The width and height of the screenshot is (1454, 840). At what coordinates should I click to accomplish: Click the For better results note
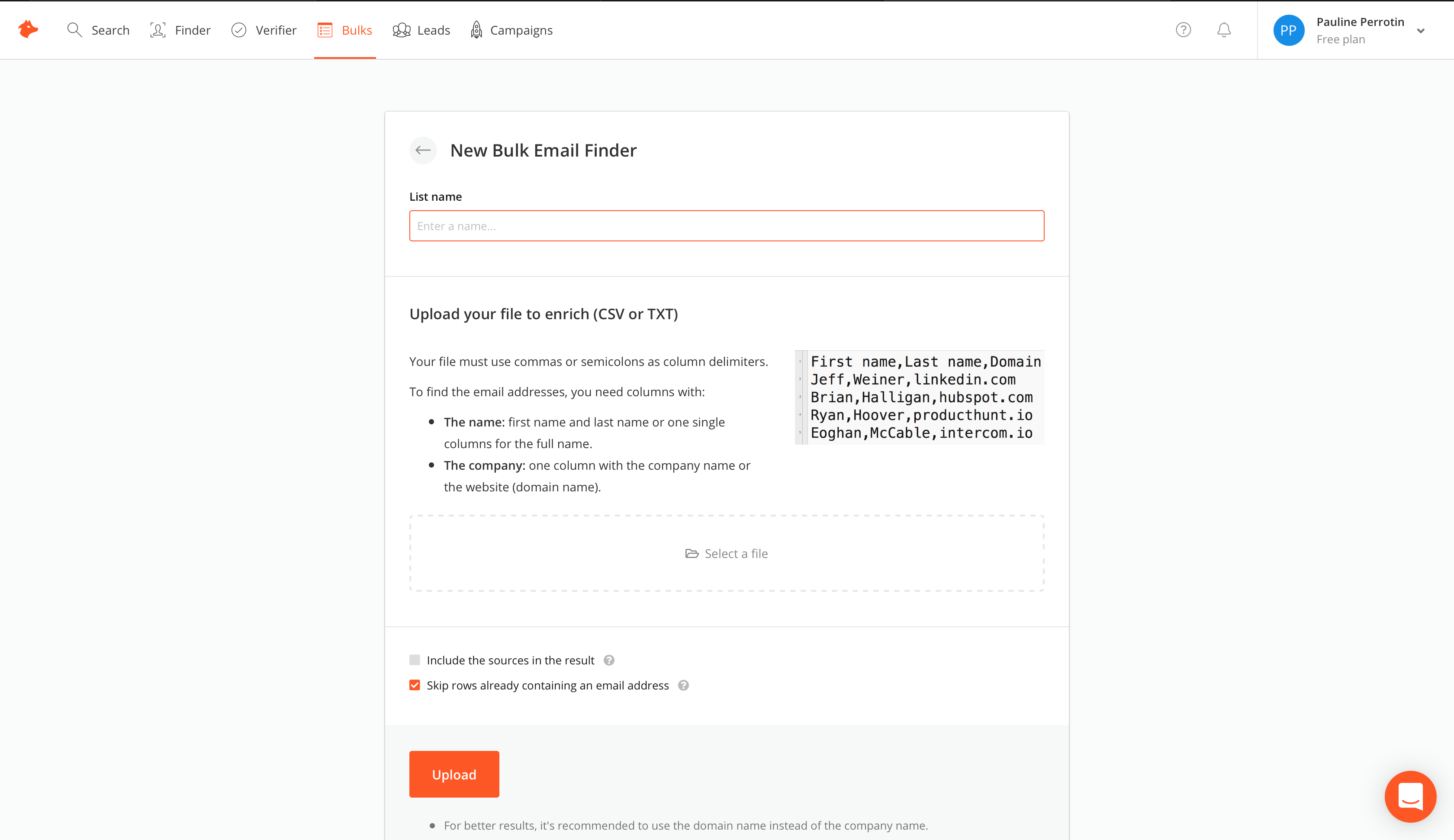click(x=685, y=826)
